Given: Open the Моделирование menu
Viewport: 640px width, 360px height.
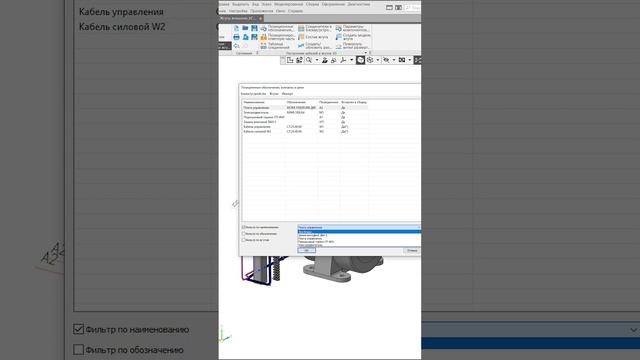Looking at the screenshot, I should click(x=288, y=4).
